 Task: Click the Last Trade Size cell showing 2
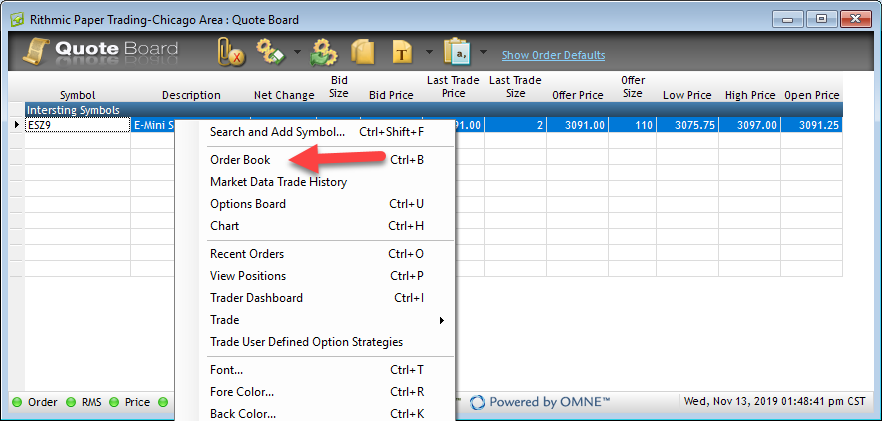tap(515, 125)
